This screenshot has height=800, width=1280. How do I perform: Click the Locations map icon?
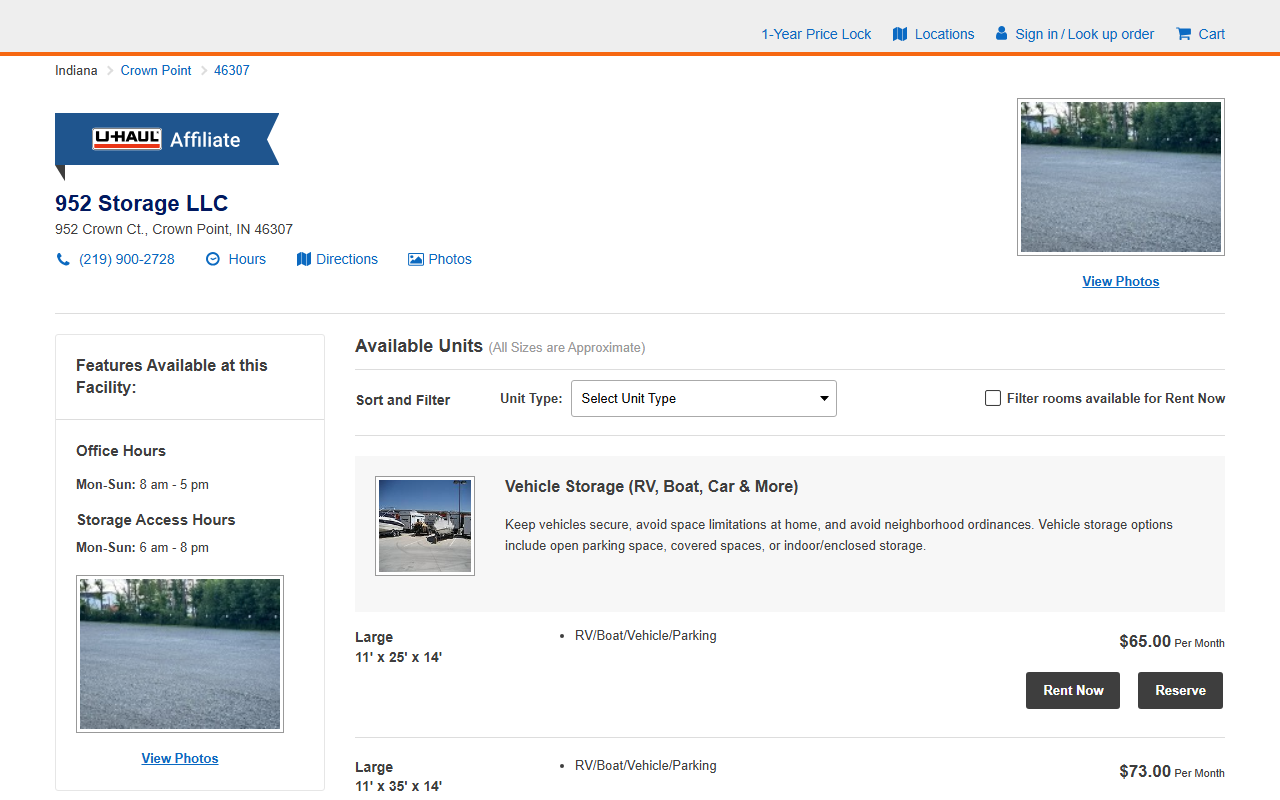click(900, 34)
